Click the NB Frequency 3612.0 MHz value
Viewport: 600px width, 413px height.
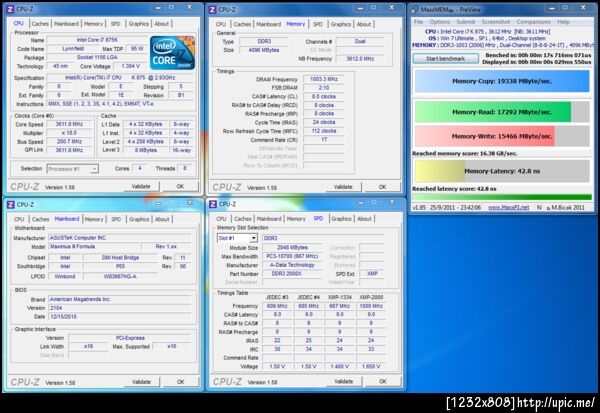pos(360,59)
